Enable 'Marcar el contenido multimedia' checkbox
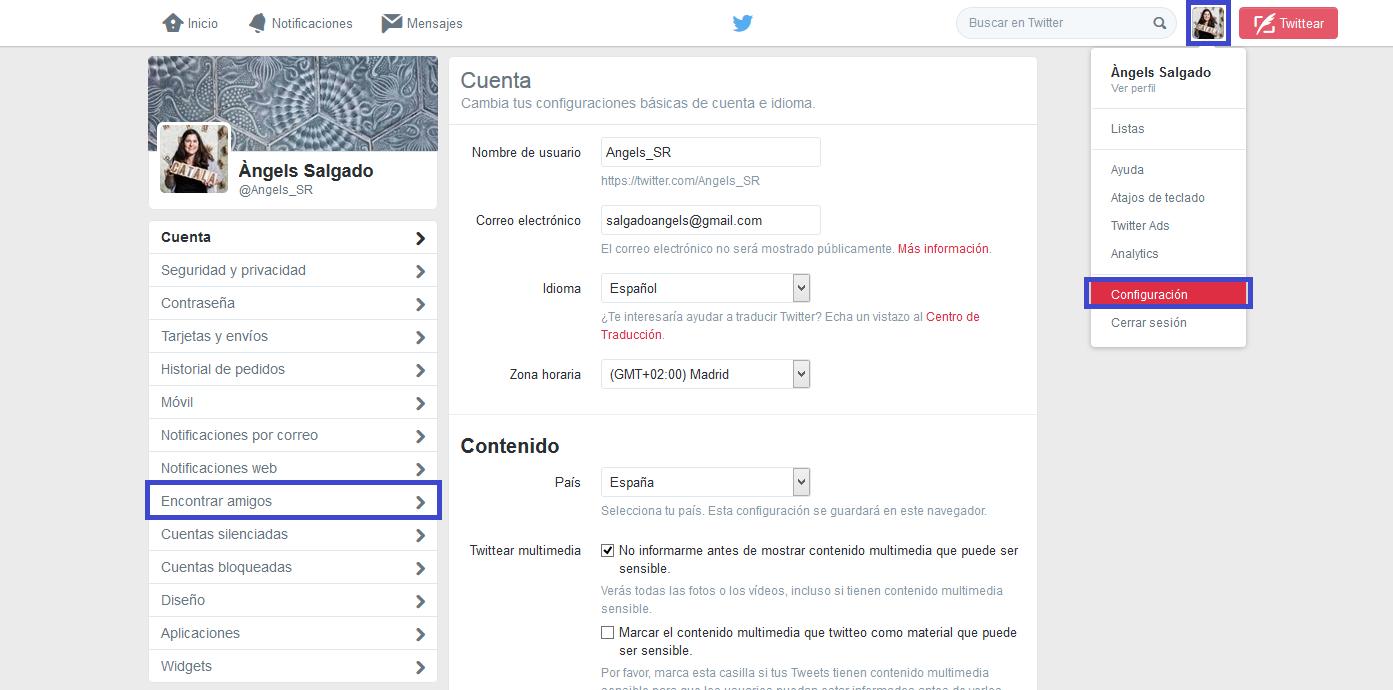Viewport: 1393px width, 690px height. (x=607, y=633)
